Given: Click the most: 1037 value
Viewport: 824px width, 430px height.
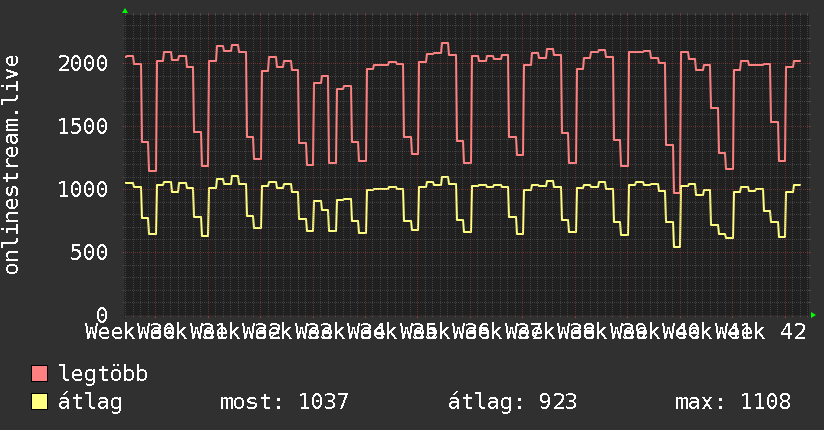Looking at the screenshot, I should (x=284, y=402).
